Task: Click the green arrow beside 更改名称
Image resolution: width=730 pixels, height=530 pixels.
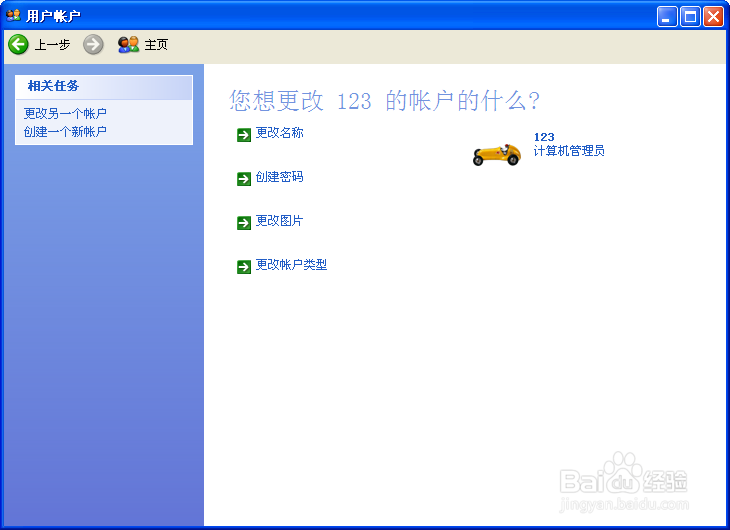Action: point(244,135)
